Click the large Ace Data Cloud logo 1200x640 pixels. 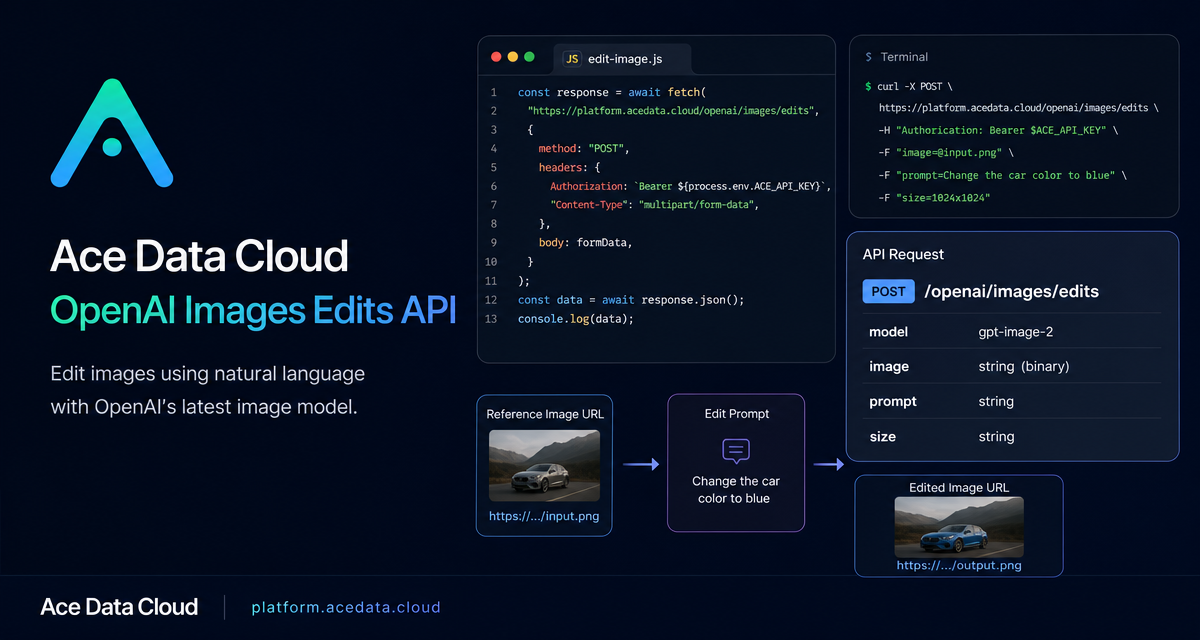[x=112, y=134]
